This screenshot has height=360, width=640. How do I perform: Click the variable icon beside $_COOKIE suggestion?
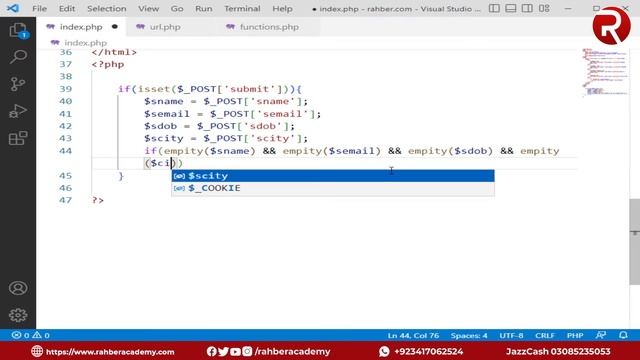point(179,188)
